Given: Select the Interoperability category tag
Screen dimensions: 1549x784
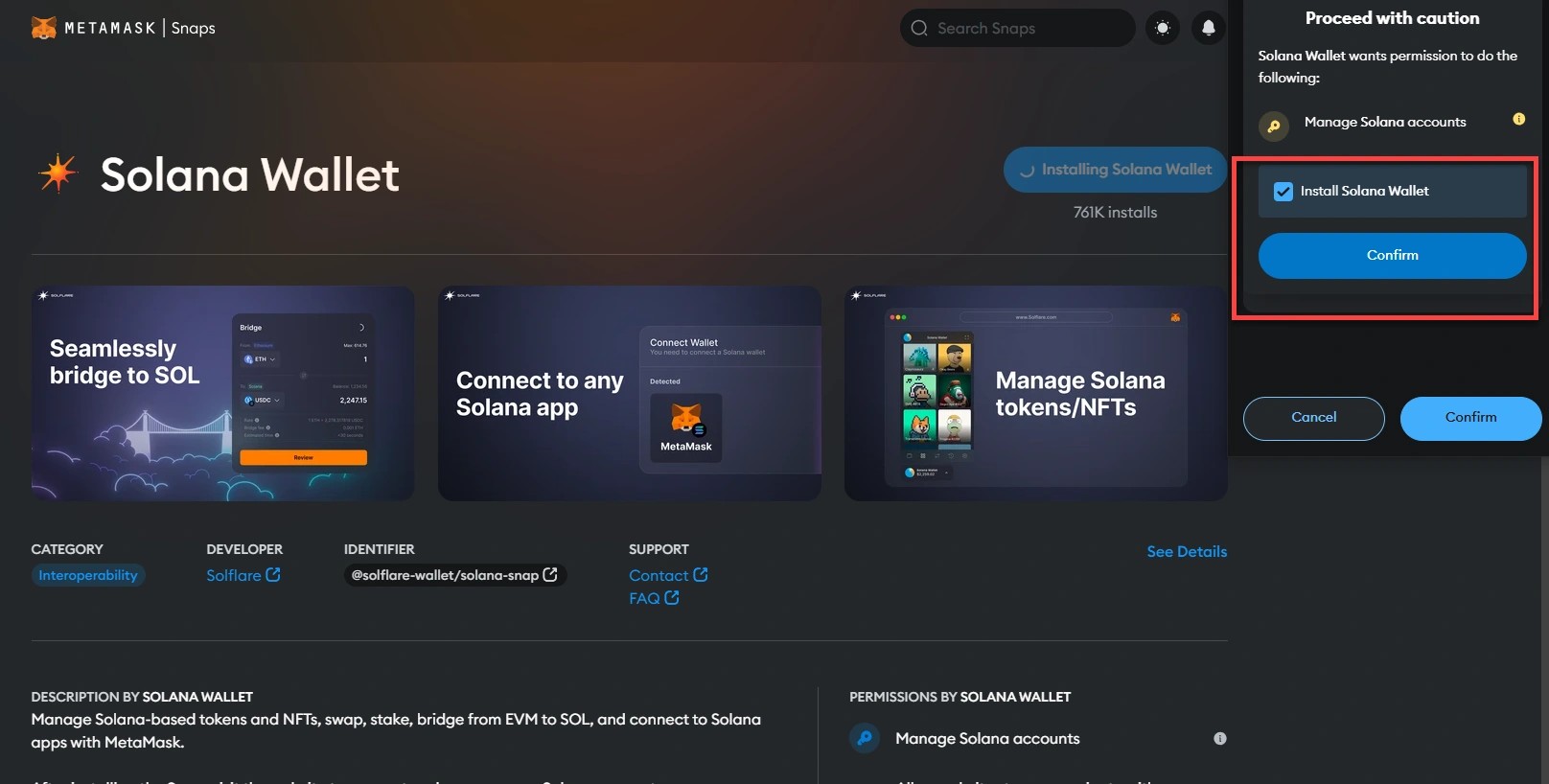Looking at the screenshot, I should (88, 575).
